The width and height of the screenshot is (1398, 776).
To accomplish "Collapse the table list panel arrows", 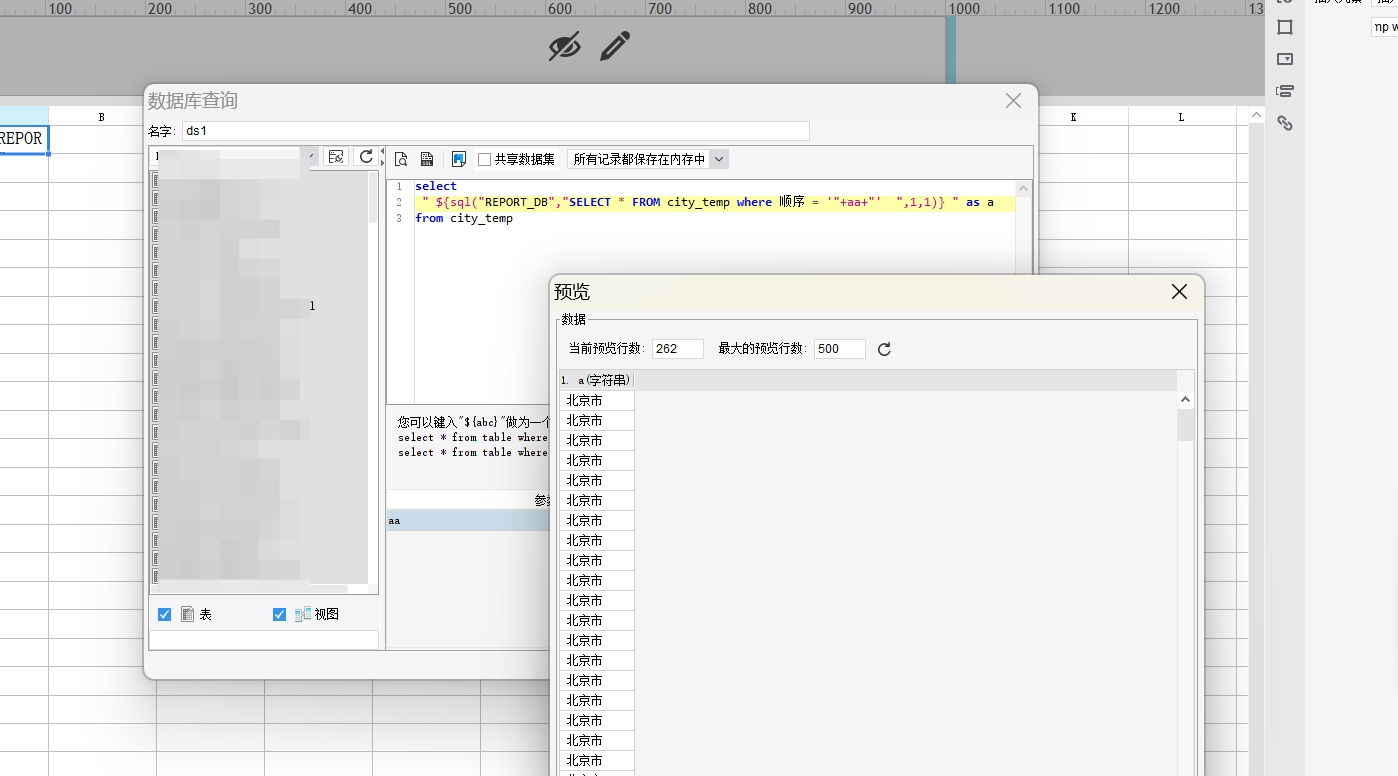I will [x=381, y=158].
